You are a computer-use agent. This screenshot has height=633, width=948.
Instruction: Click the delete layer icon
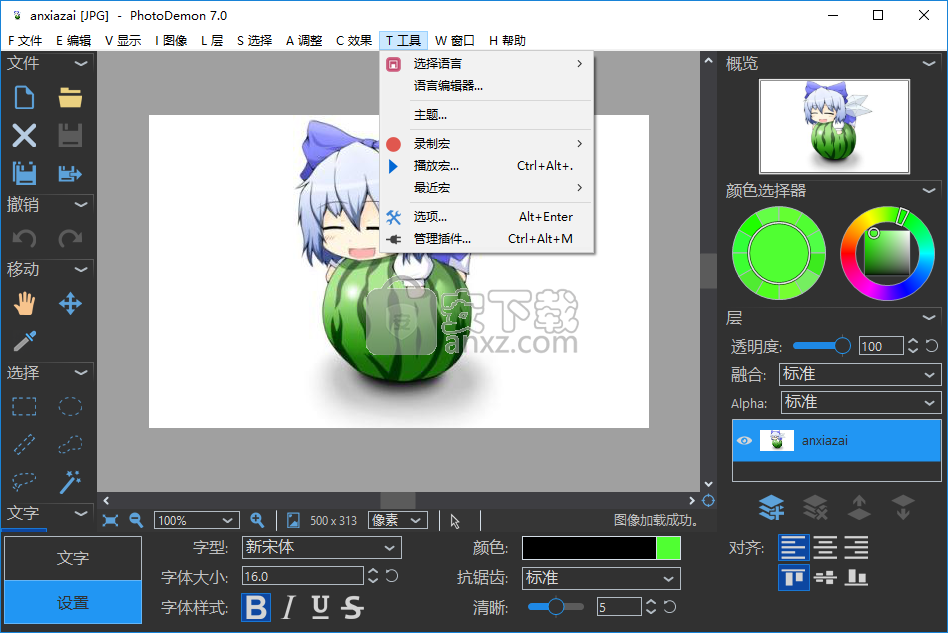pos(815,507)
